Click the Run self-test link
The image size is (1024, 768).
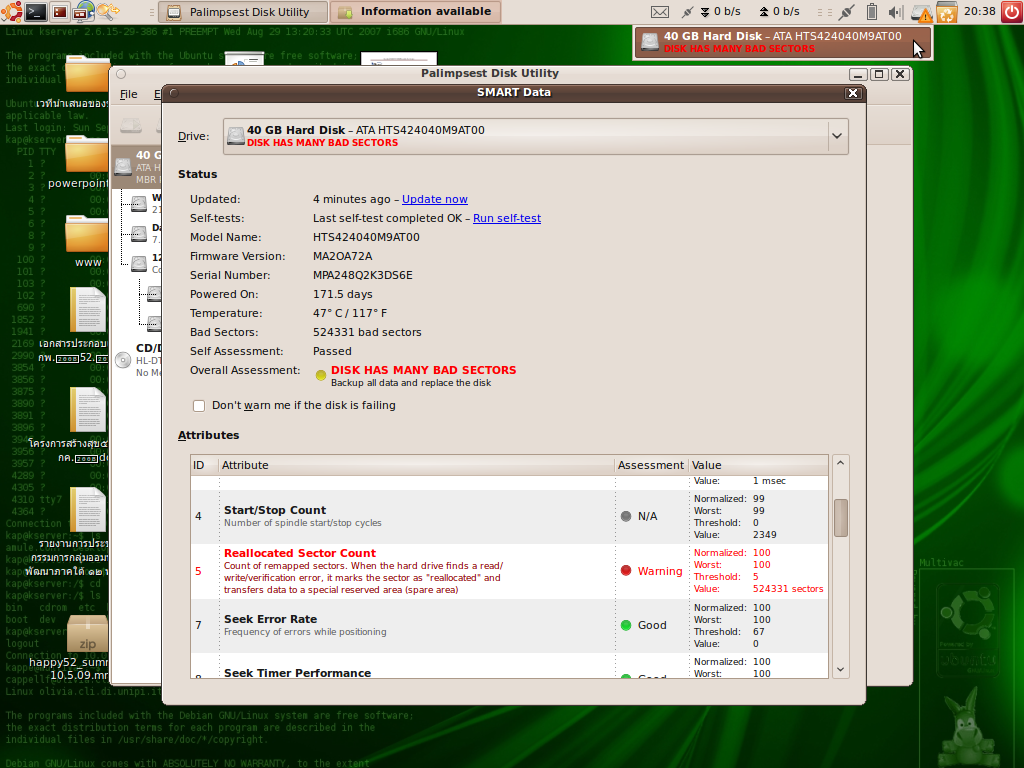pyautogui.click(x=506, y=218)
